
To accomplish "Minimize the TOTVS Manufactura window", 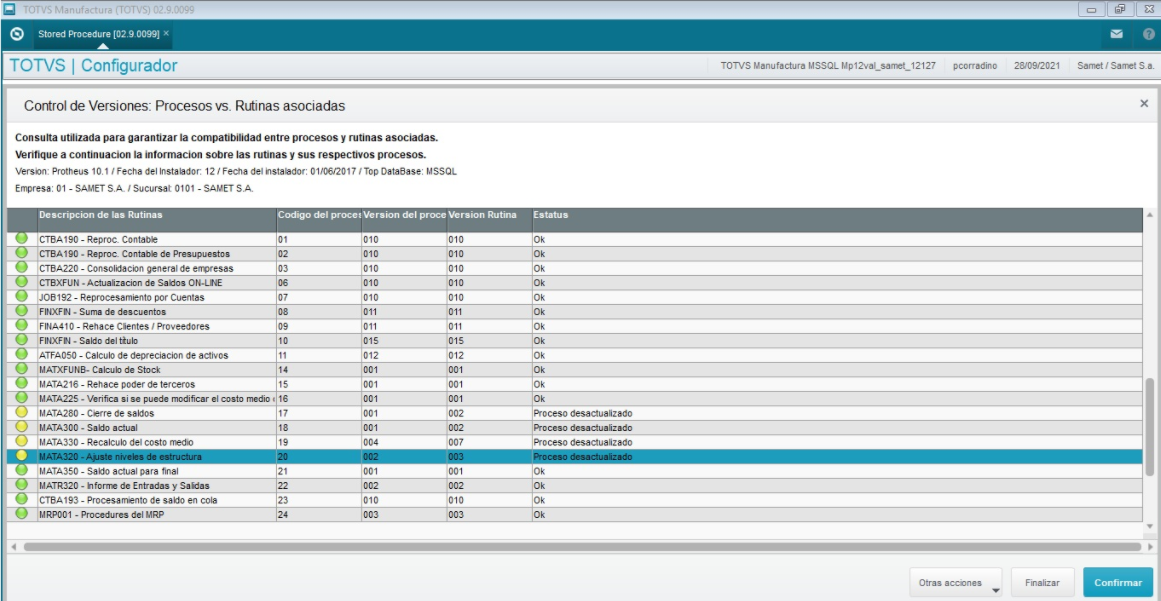I will (1091, 10).
